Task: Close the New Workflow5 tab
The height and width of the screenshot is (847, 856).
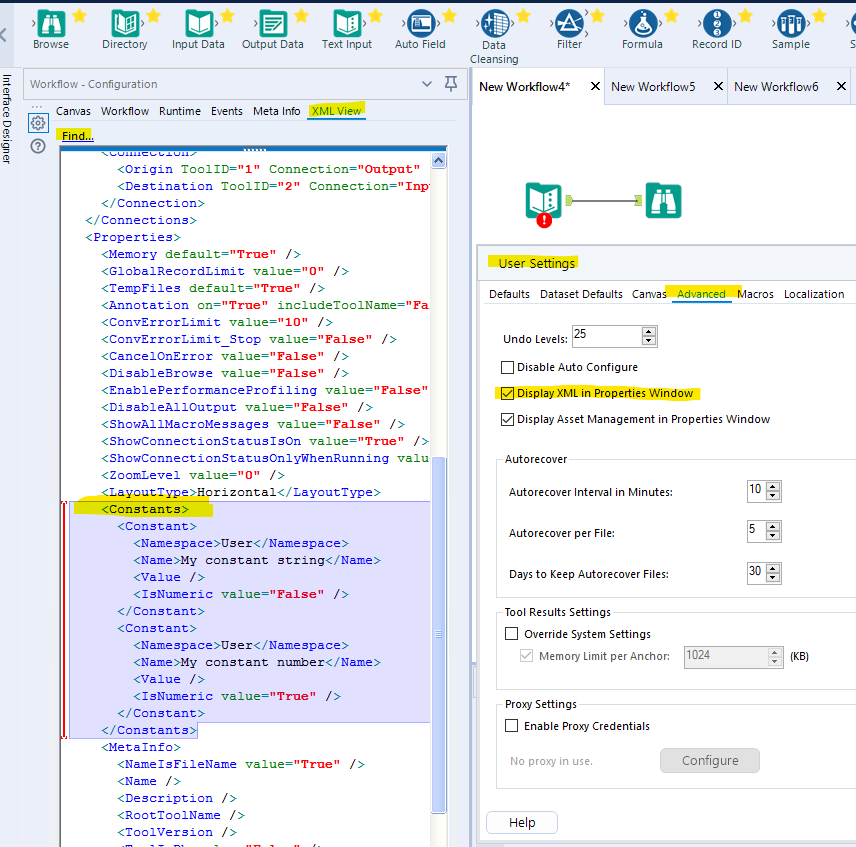Action: 718,86
